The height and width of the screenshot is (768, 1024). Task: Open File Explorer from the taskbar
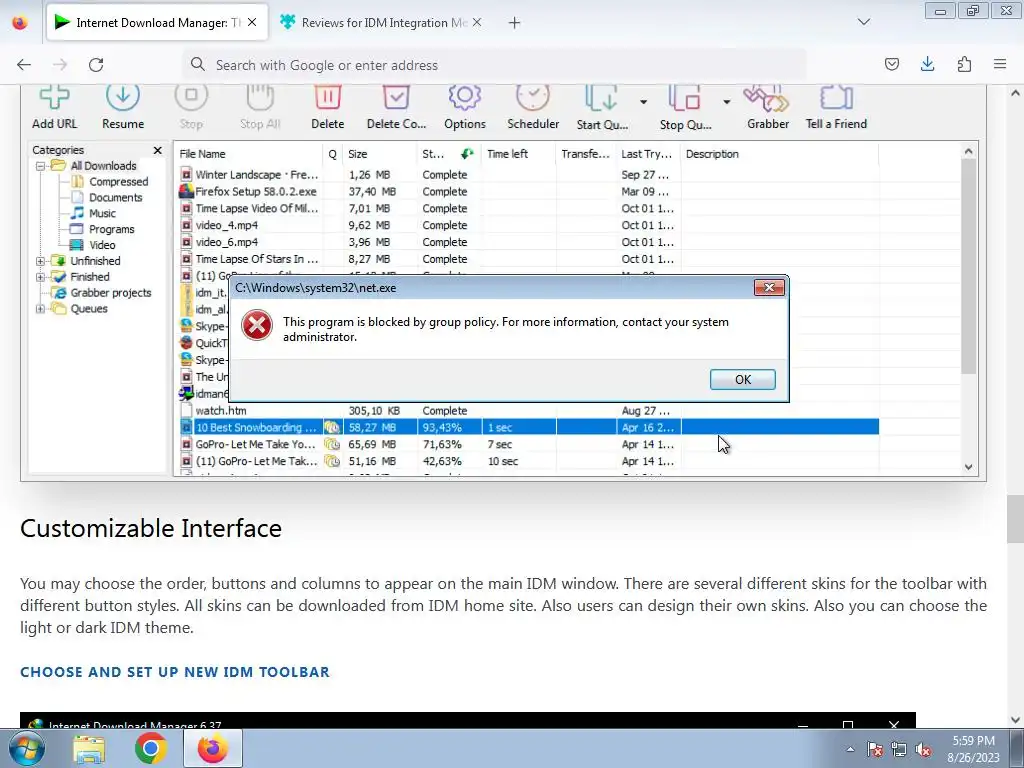[89, 748]
